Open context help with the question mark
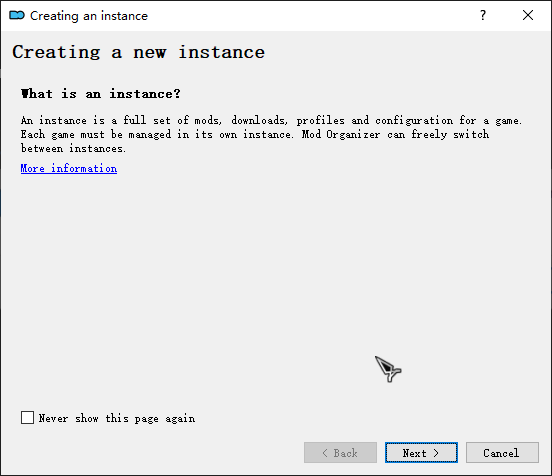This screenshot has width=552, height=476. pos(483,15)
